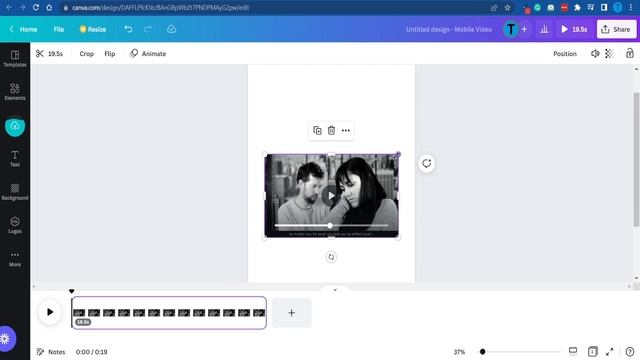Click the video progress slider knob
The image size is (640, 360).
[x=330, y=225]
